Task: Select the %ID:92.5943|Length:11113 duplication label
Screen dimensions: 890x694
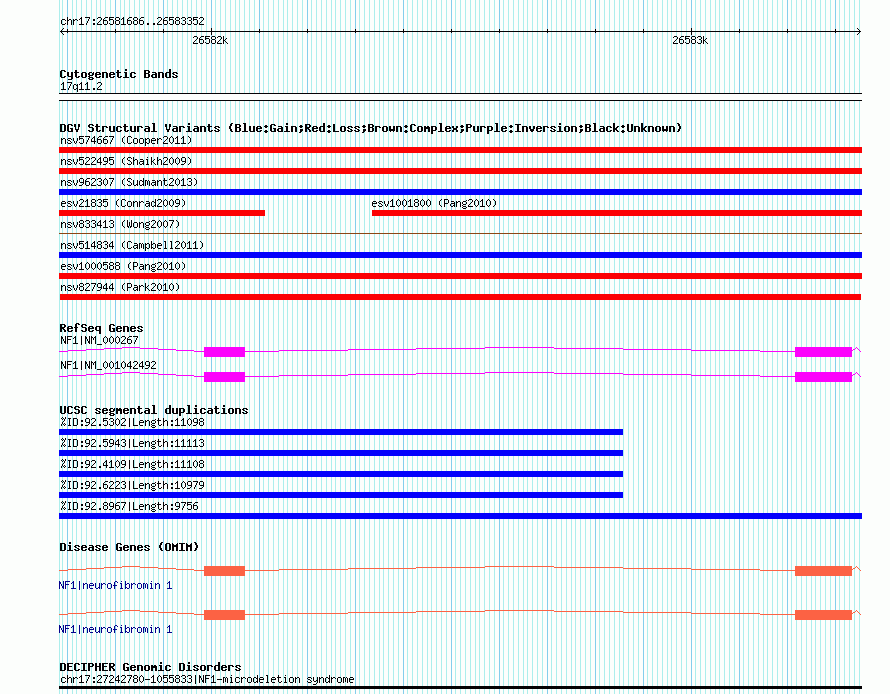Action: (x=132, y=443)
